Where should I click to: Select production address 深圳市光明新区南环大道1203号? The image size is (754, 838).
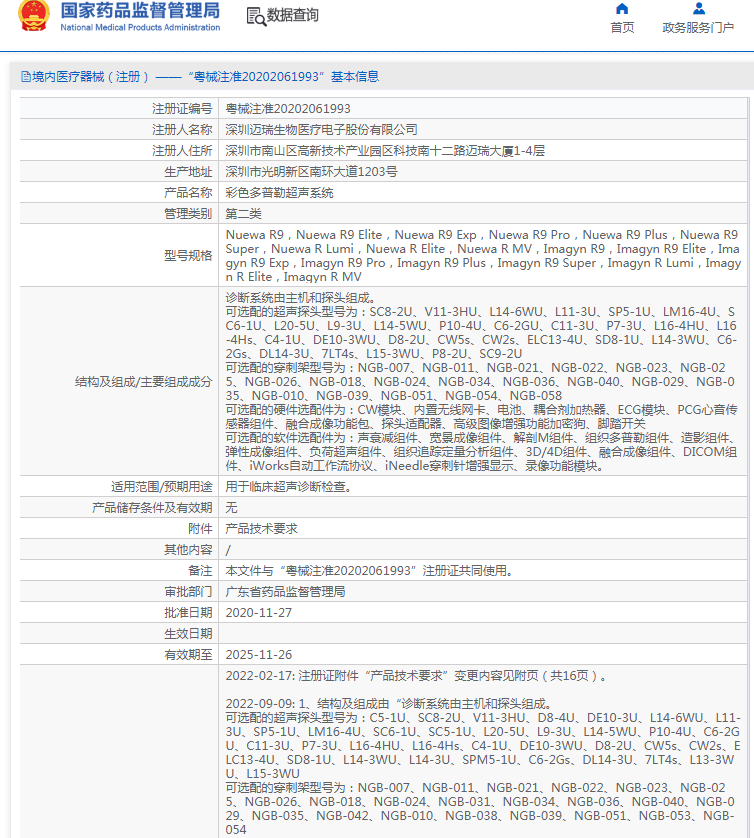click(x=311, y=172)
